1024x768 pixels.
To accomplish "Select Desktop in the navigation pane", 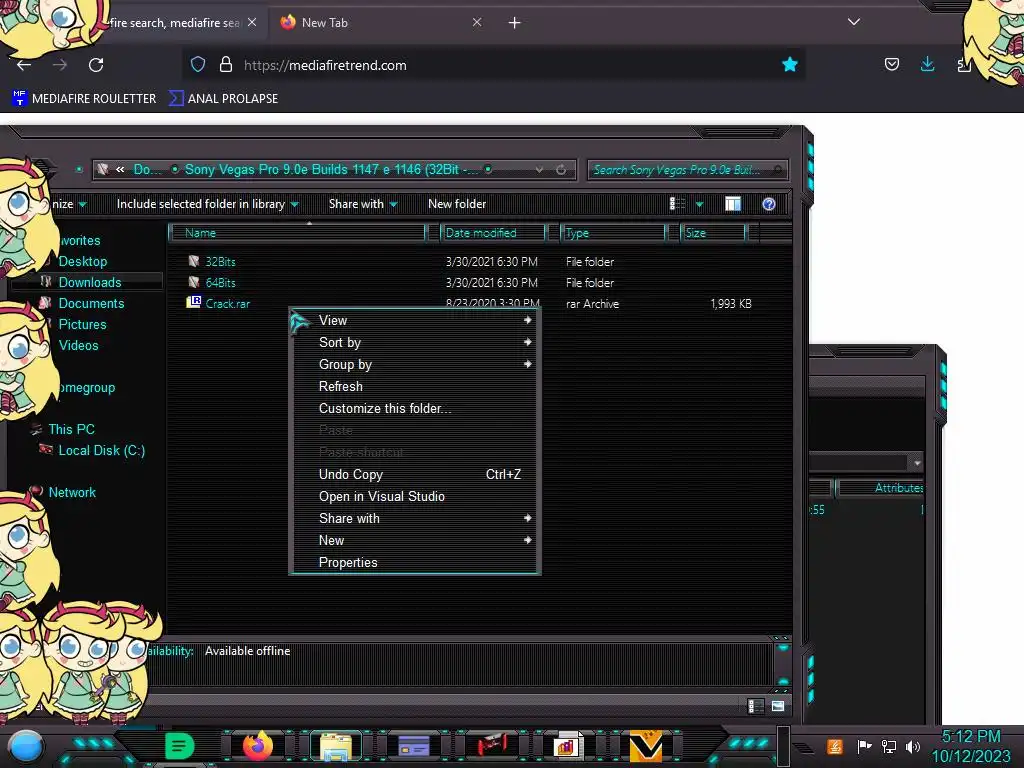I will (82, 261).
